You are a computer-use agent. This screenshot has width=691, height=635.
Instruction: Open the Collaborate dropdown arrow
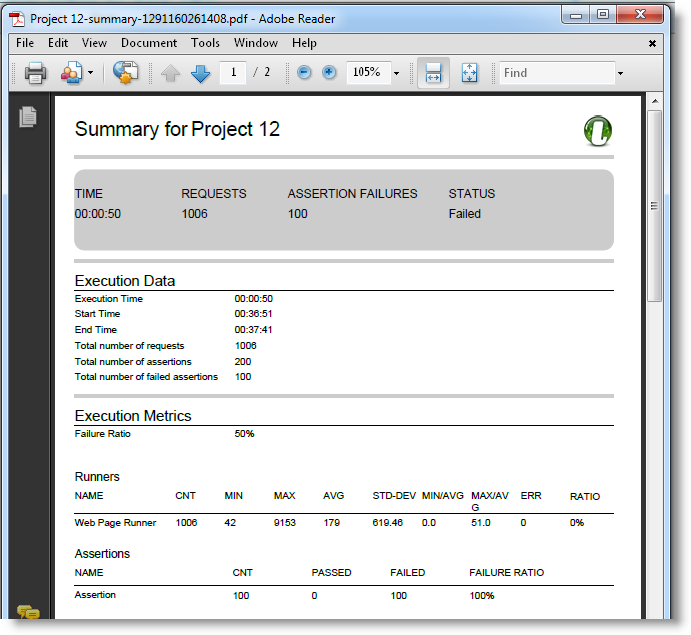pyautogui.click(x=90, y=73)
